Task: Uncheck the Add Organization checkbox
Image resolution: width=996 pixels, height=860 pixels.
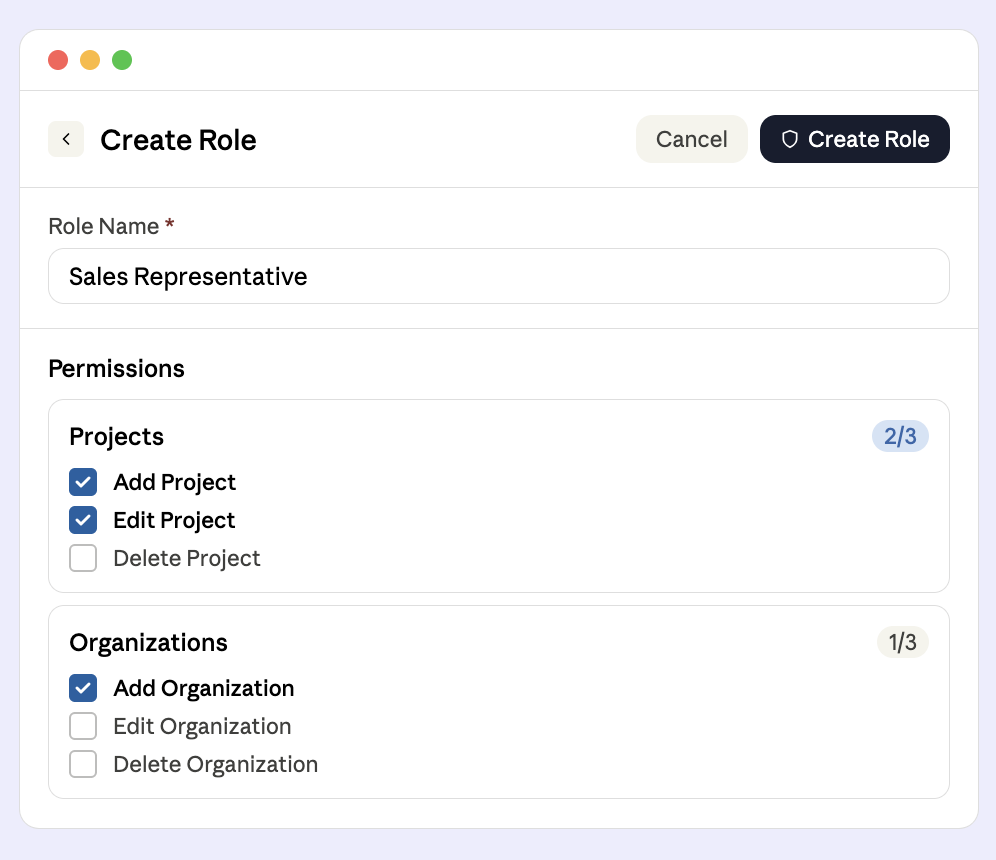Action: click(x=83, y=688)
